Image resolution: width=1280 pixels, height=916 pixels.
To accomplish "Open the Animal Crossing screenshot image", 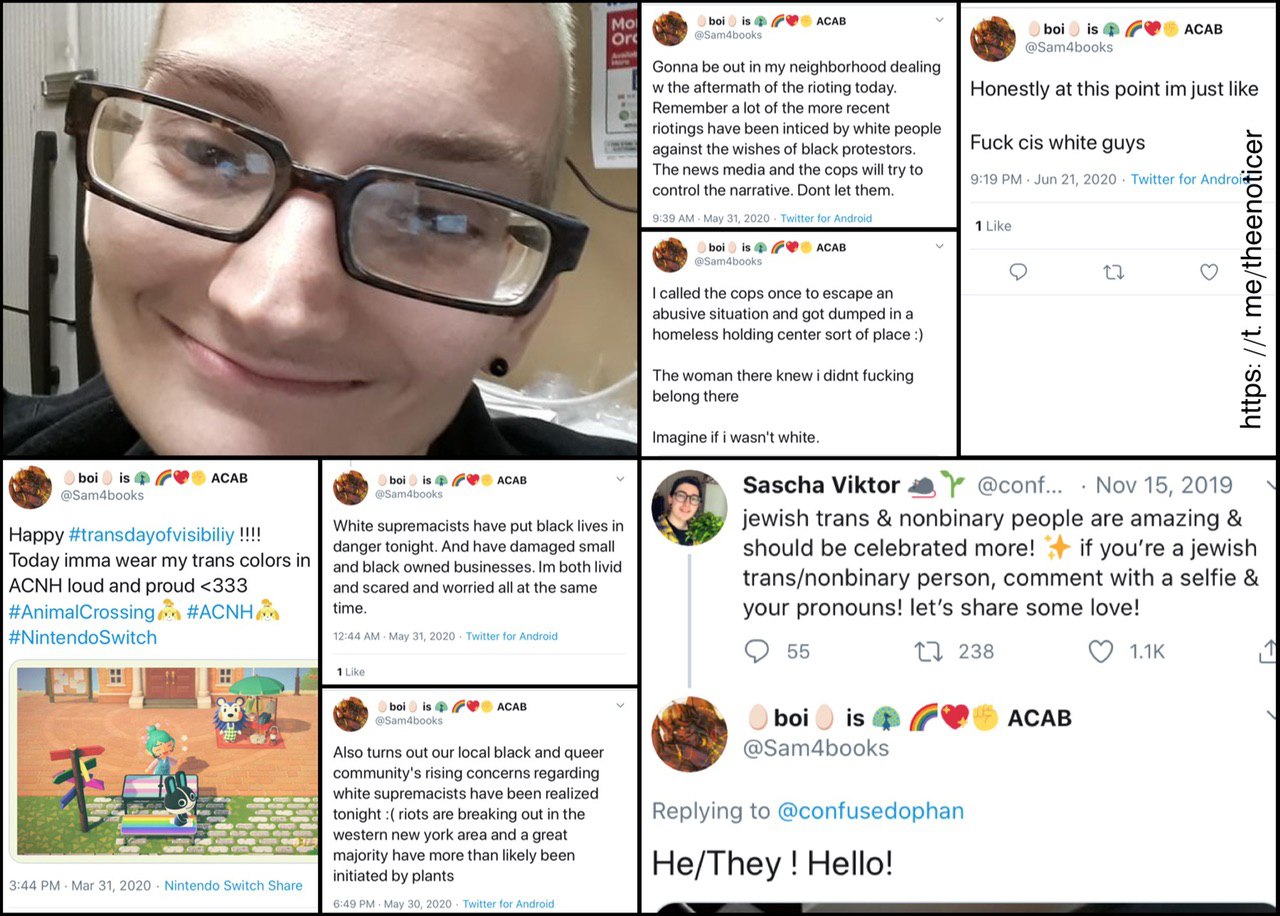I will pos(164,760).
